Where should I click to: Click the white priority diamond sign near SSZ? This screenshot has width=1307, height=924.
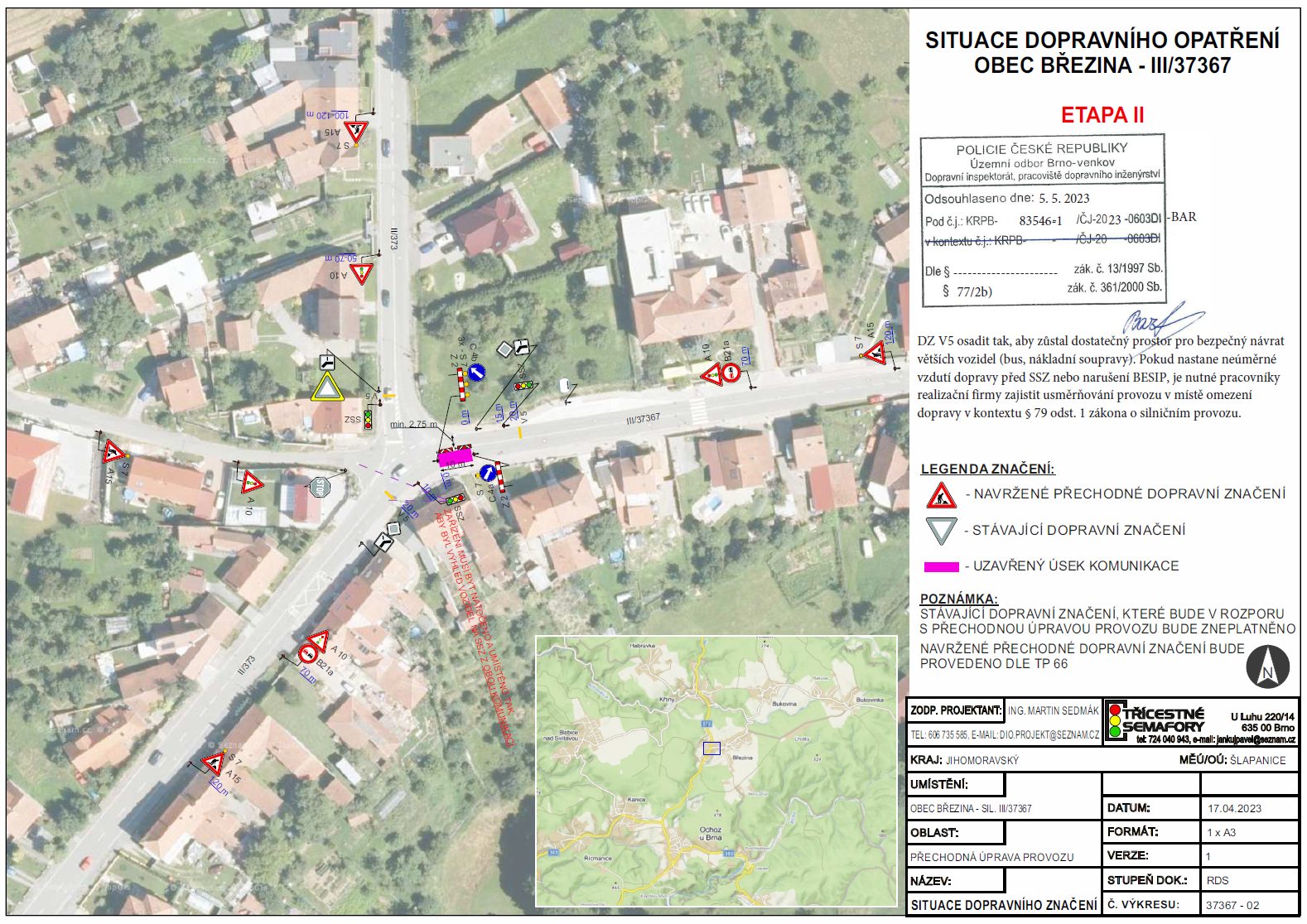pyautogui.click(x=504, y=349)
